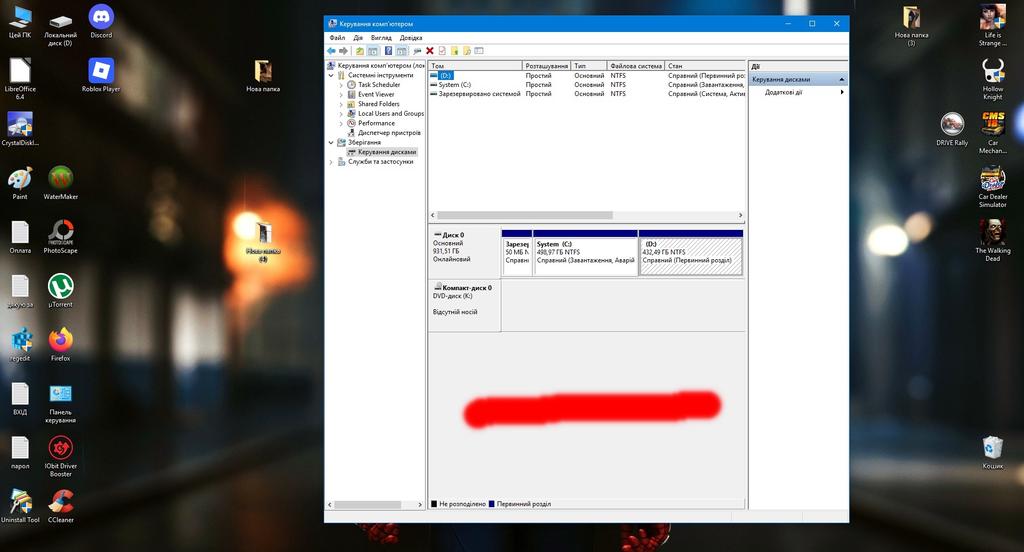The image size is (1024, 552).
Task: Open the Вигляд menu
Action: click(x=381, y=38)
